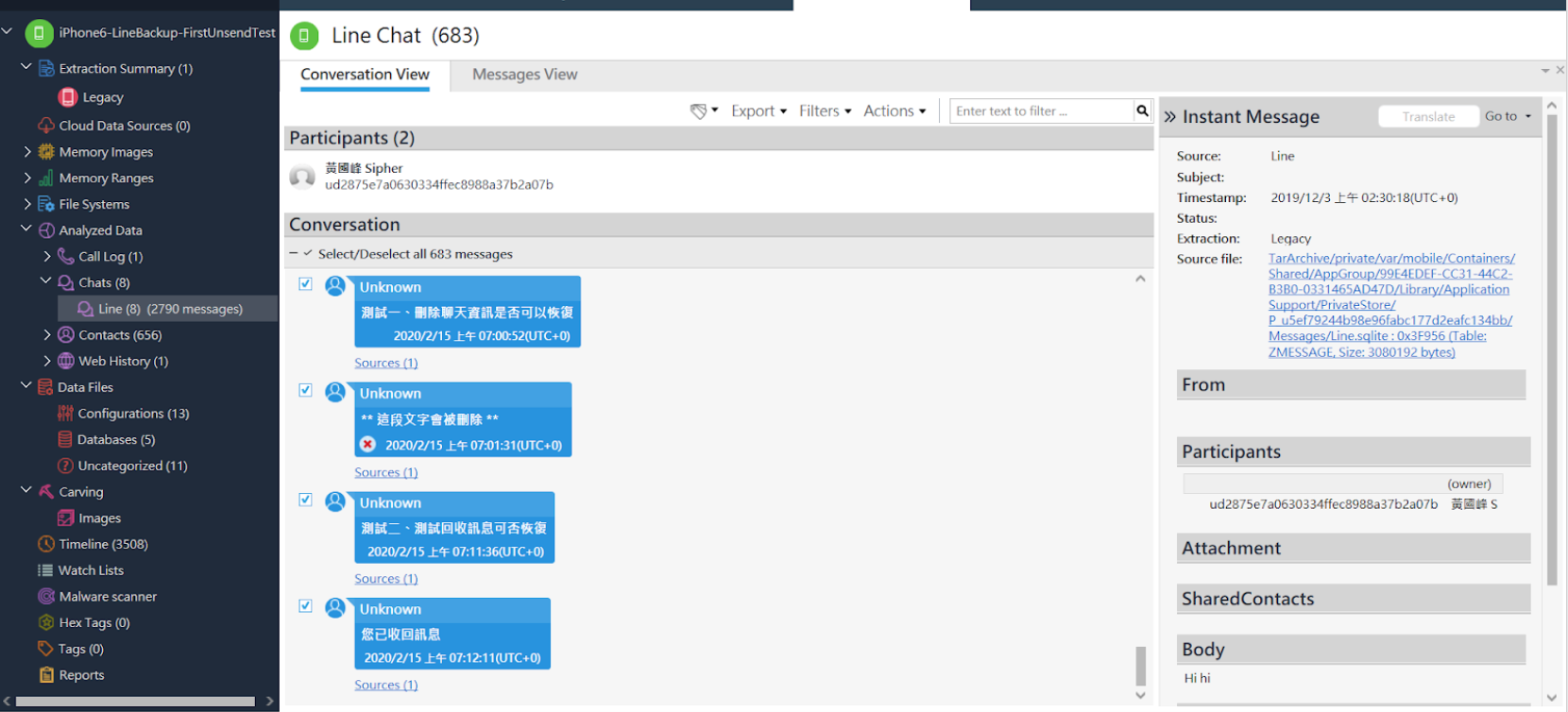Screen dimensions: 1568x712
Task: Click the participant Sipher avatar
Action: click(302, 177)
